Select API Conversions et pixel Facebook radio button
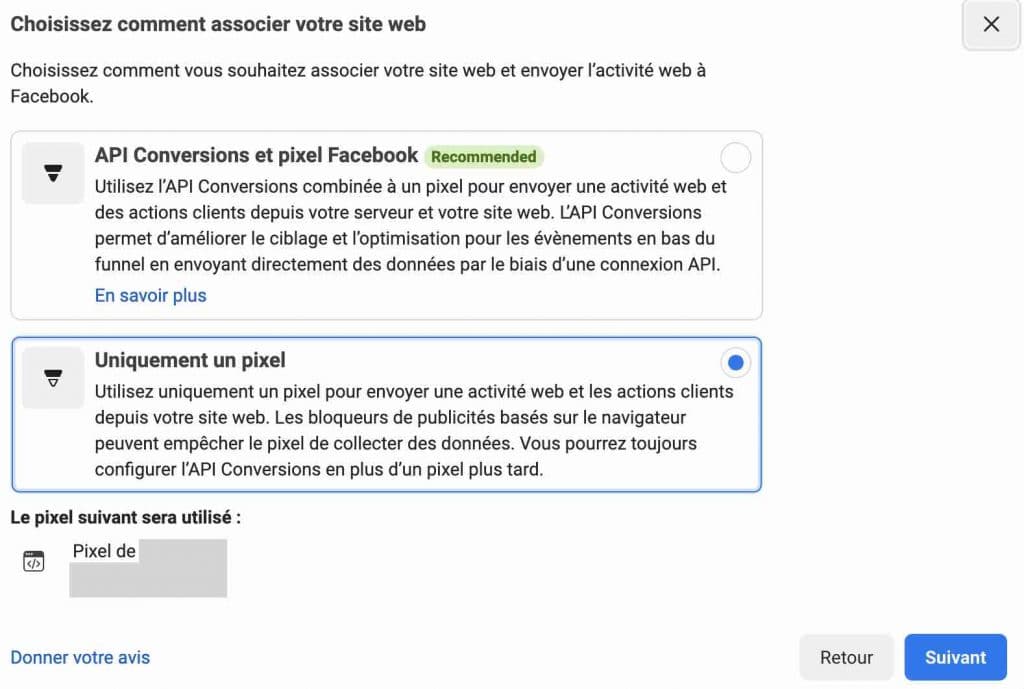This screenshot has height=689, width=1024. [x=735, y=157]
